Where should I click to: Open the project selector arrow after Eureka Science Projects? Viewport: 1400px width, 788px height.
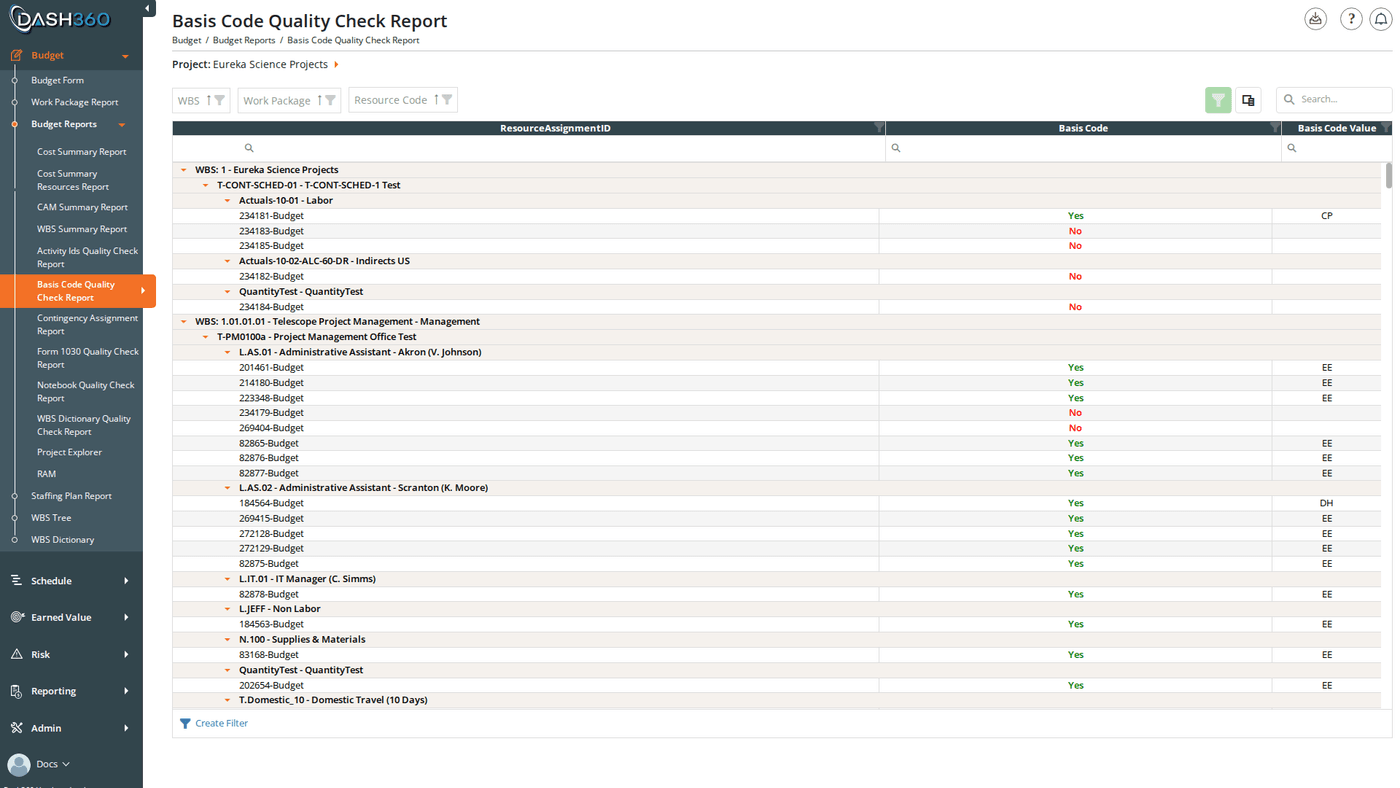point(336,65)
